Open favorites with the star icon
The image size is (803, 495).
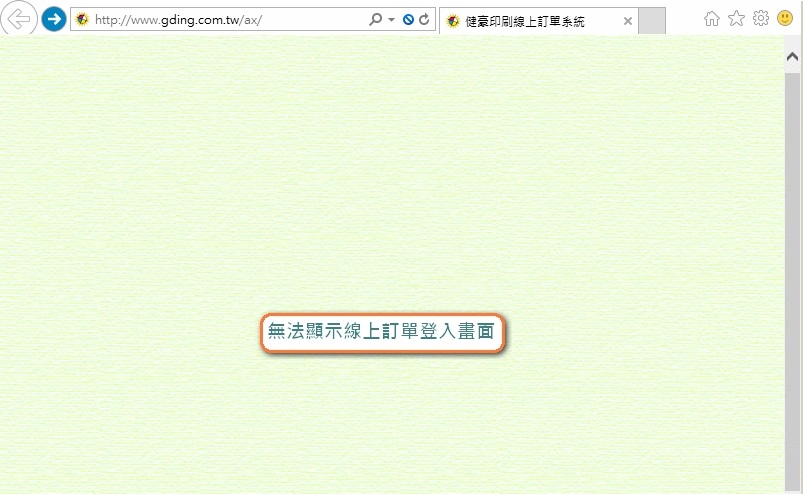click(x=736, y=19)
